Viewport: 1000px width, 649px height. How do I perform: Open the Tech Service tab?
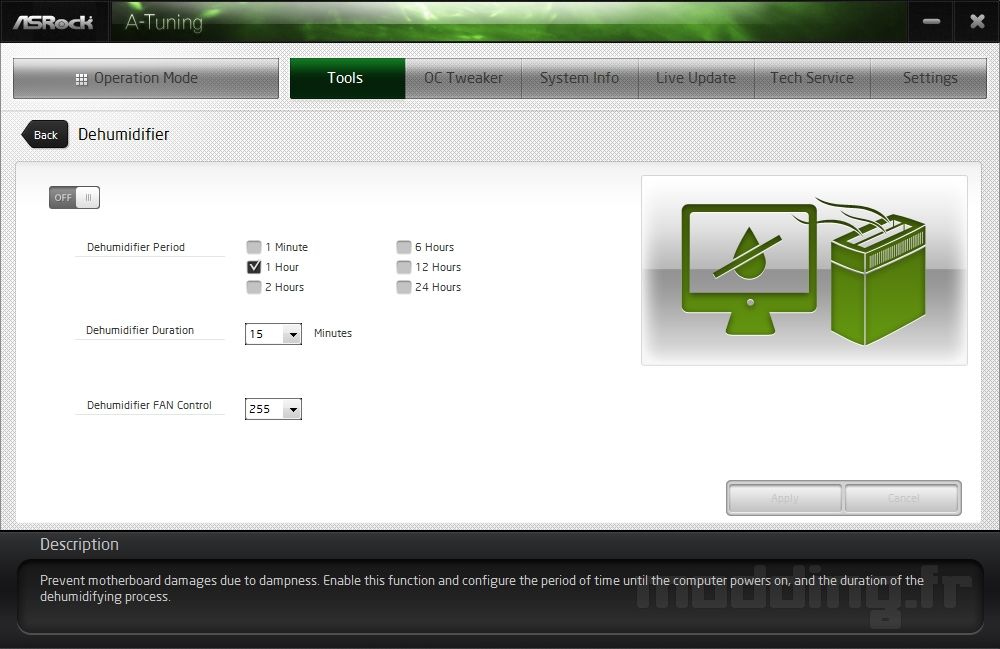pyautogui.click(x=812, y=78)
